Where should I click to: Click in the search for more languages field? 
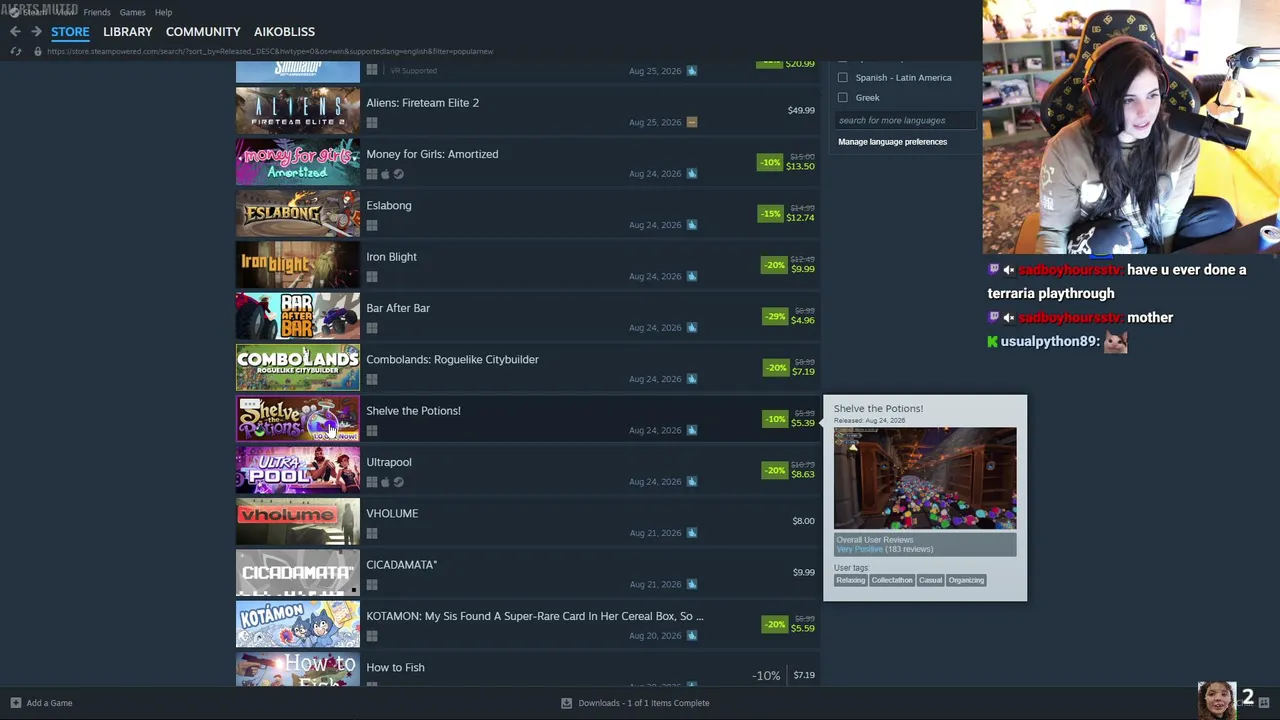tap(905, 121)
